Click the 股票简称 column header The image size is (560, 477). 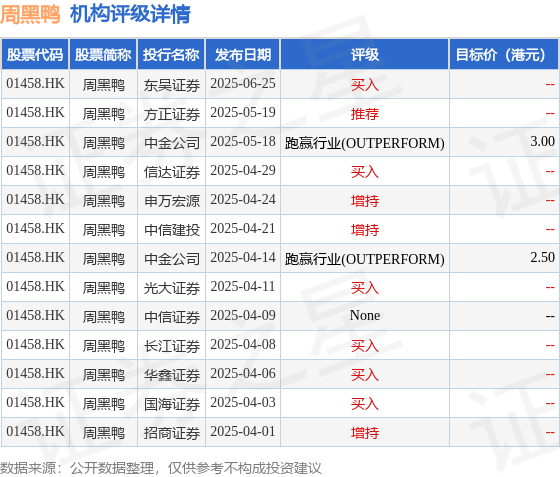(x=103, y=55)
